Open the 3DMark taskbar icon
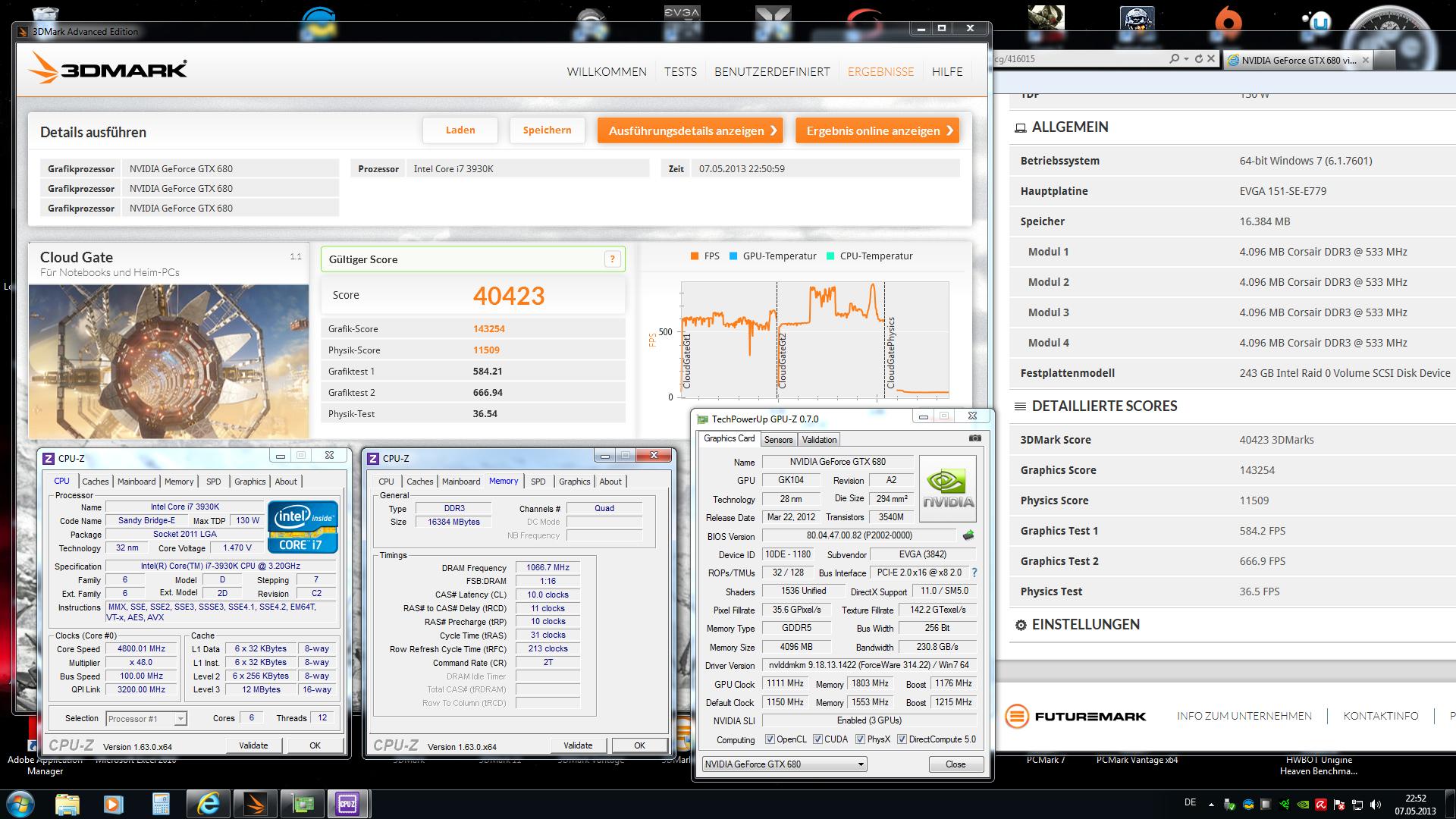 coord(256,803)
